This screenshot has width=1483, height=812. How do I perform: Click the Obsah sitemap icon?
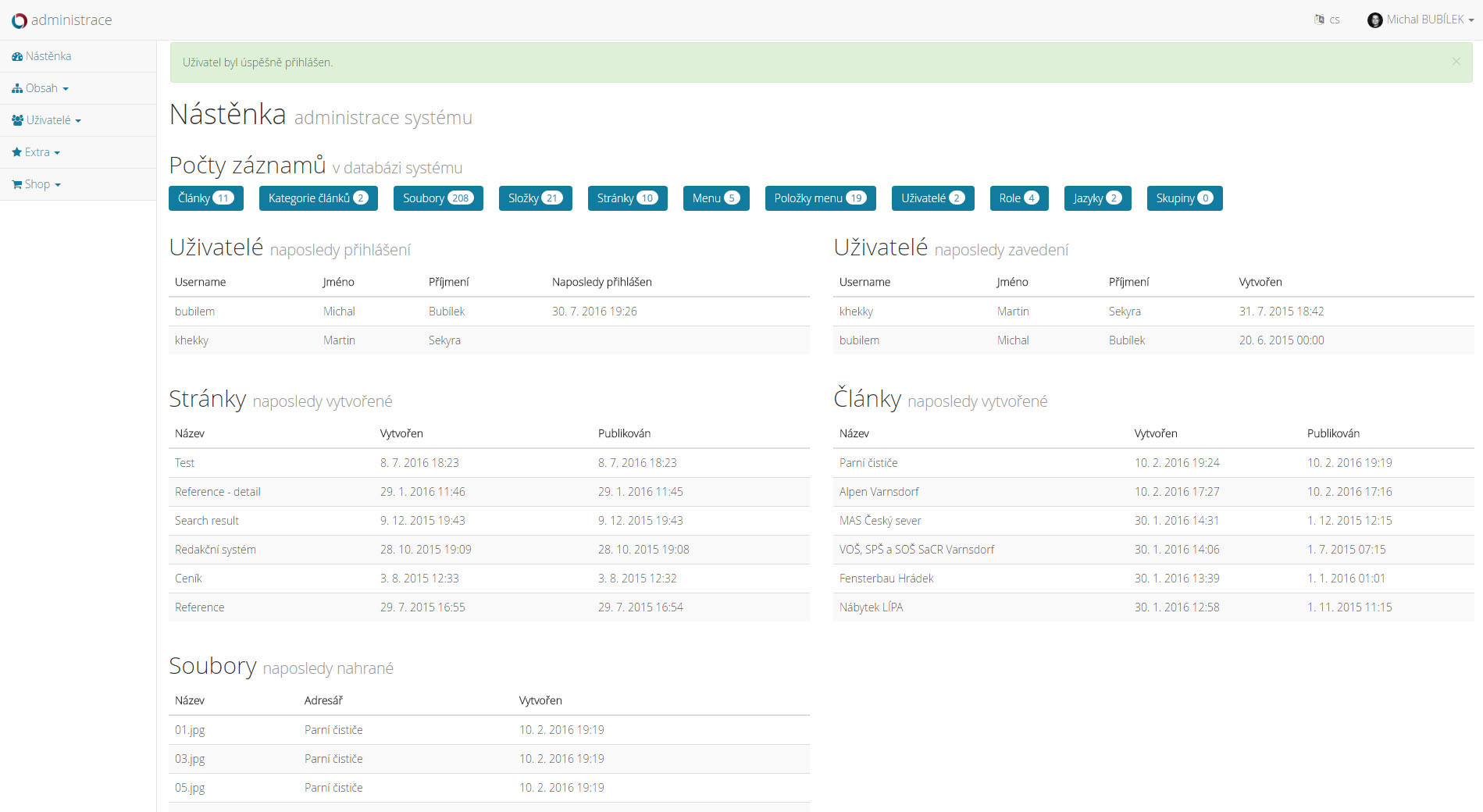(17, 88)
